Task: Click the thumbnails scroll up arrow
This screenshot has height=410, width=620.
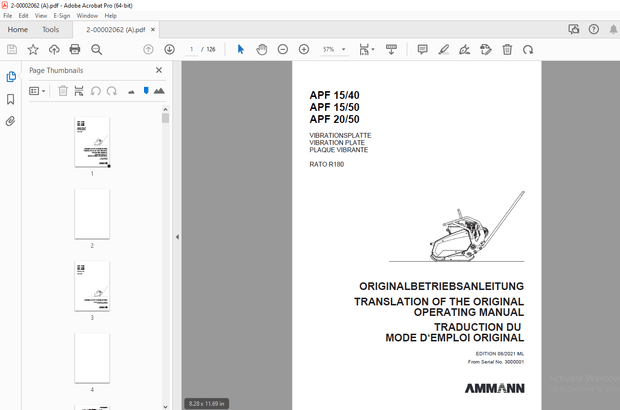Action: pyautogui.click(x=165, y=110)
